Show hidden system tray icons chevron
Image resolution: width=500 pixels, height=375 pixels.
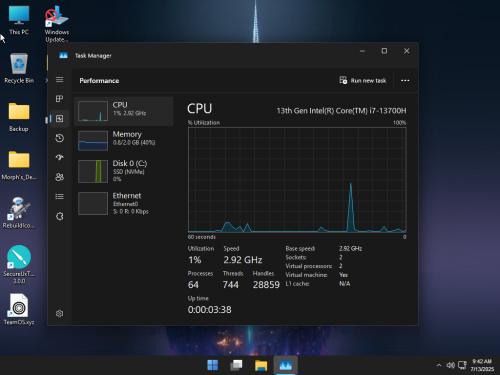coord(439,365)
